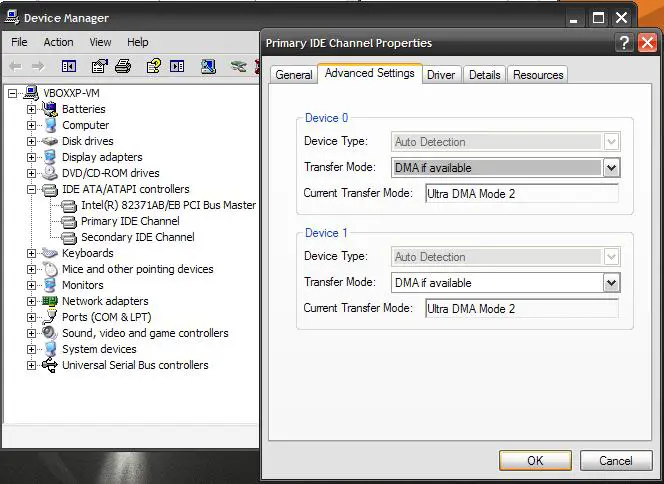The height and width of the screenshot is (484, 664).
Task: Click the Keyboards category icon
Action: (50, 253)
